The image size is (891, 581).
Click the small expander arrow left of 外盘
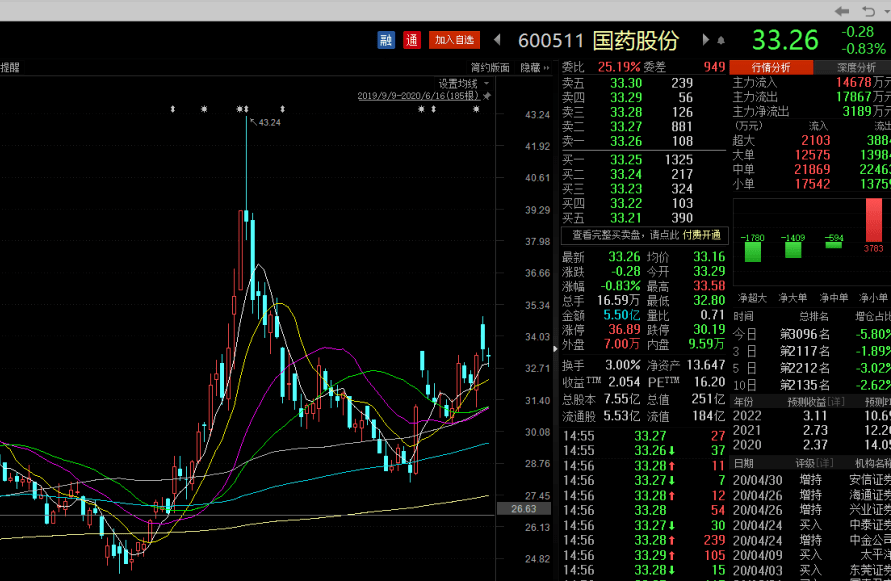(555, 348)
